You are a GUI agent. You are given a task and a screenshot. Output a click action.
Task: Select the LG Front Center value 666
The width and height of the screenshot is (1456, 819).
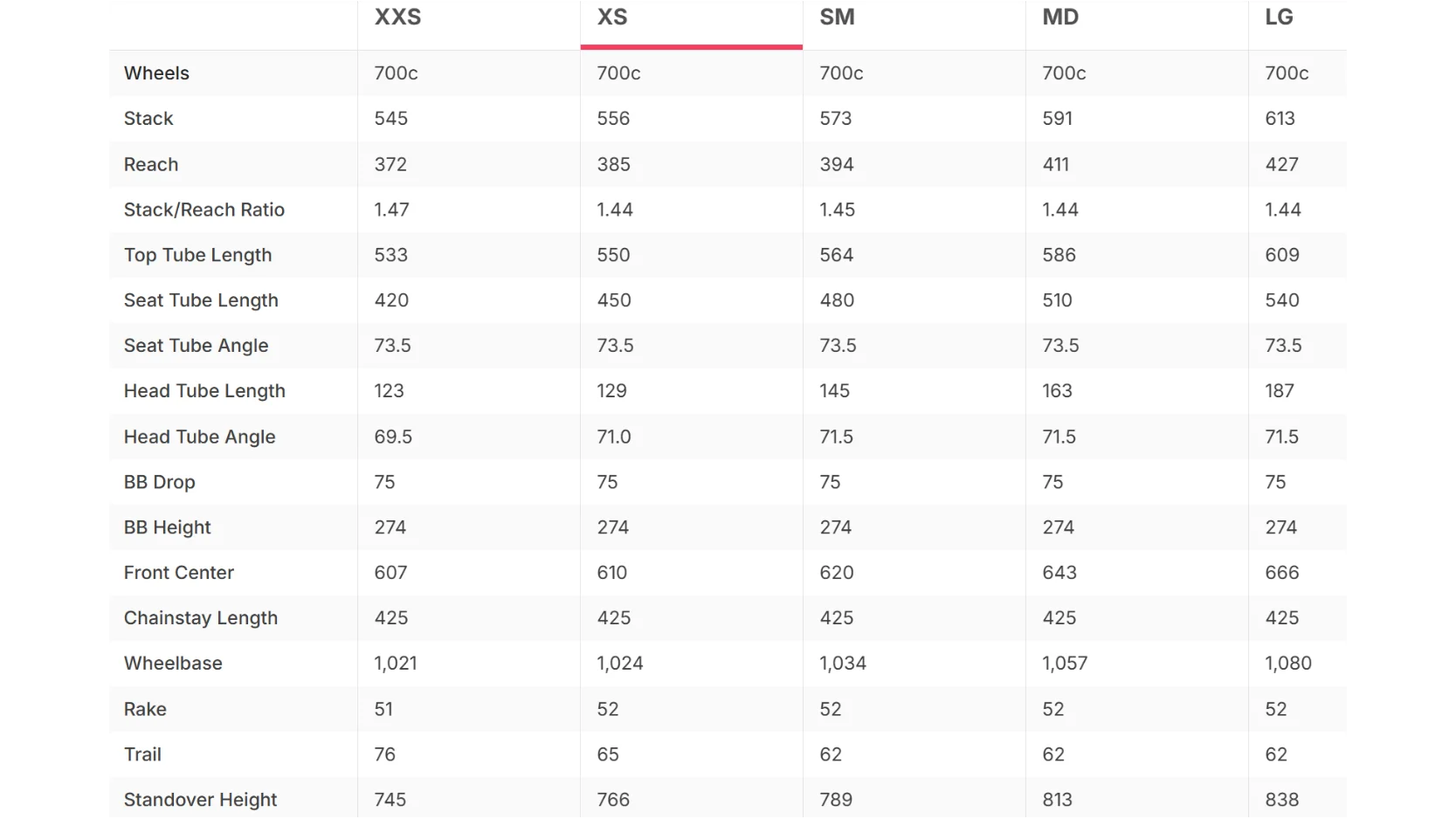(1282, 573)
